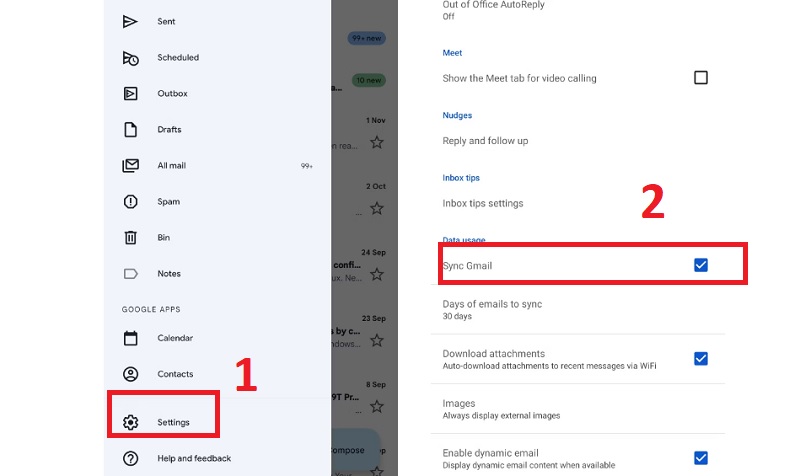
Task: Open the Scheduled folder clock icon
Action: point(131,58)
